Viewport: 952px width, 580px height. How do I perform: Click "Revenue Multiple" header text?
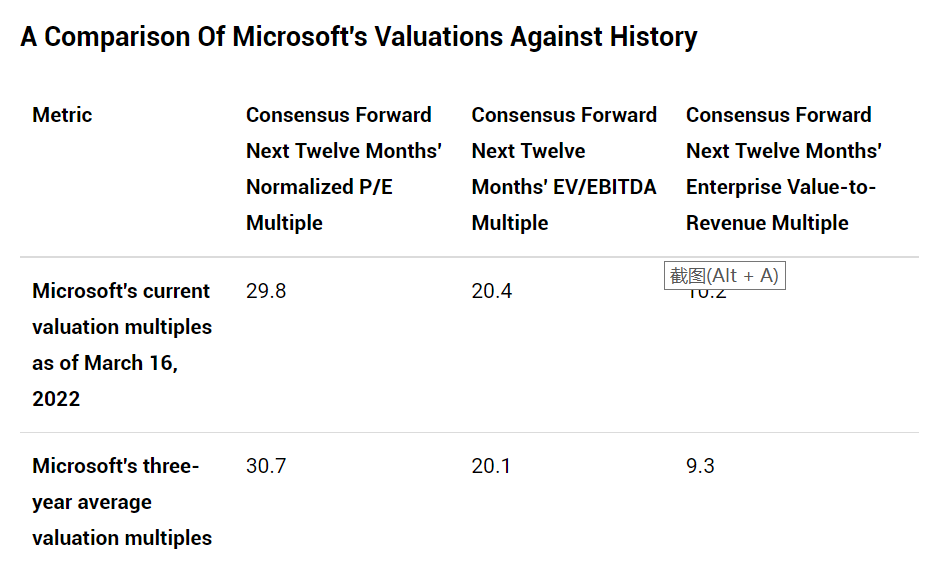point(767,223)
